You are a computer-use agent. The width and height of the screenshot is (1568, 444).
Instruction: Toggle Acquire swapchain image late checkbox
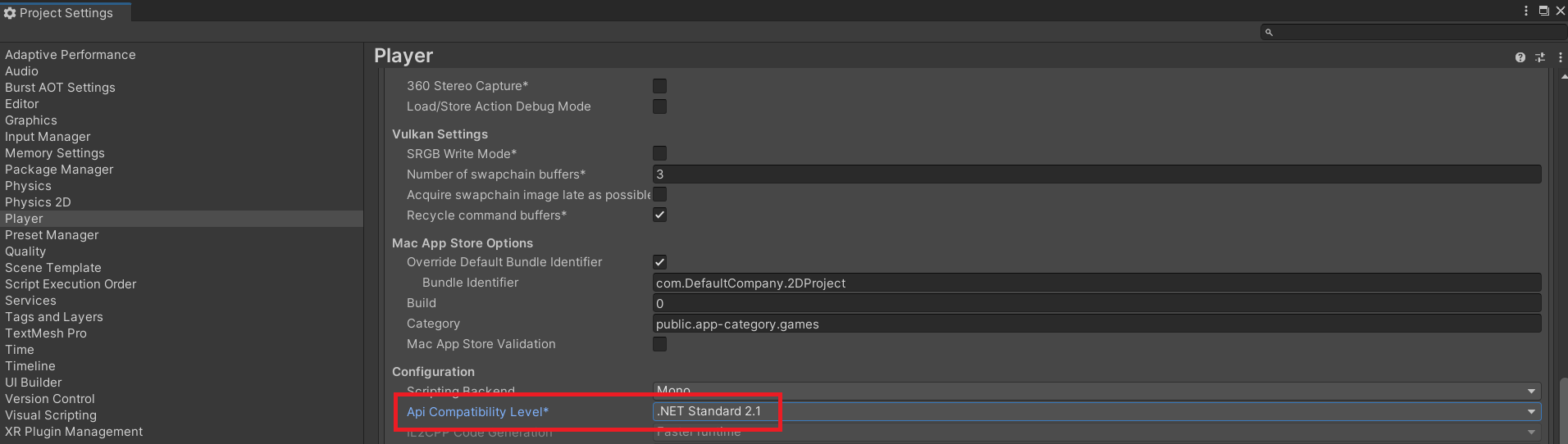(659, 194)
